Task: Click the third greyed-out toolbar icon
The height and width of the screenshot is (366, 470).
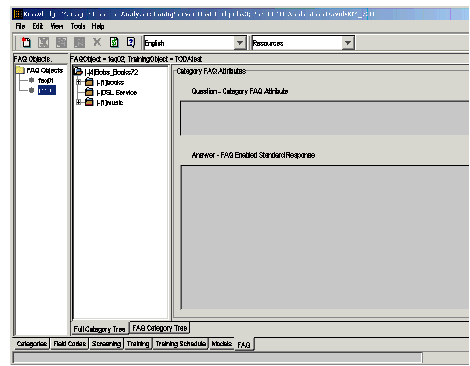Action: tap(79, 42)
